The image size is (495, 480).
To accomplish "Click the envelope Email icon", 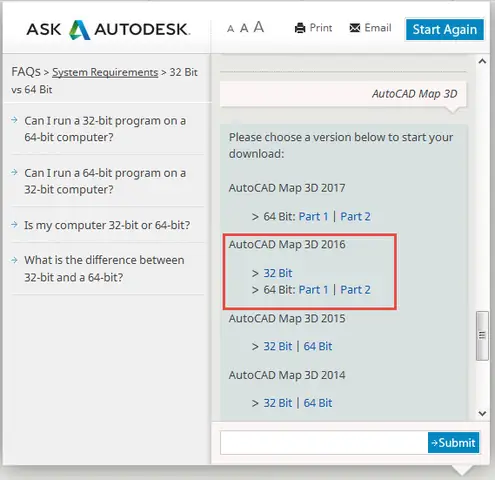I will (355, 28).
